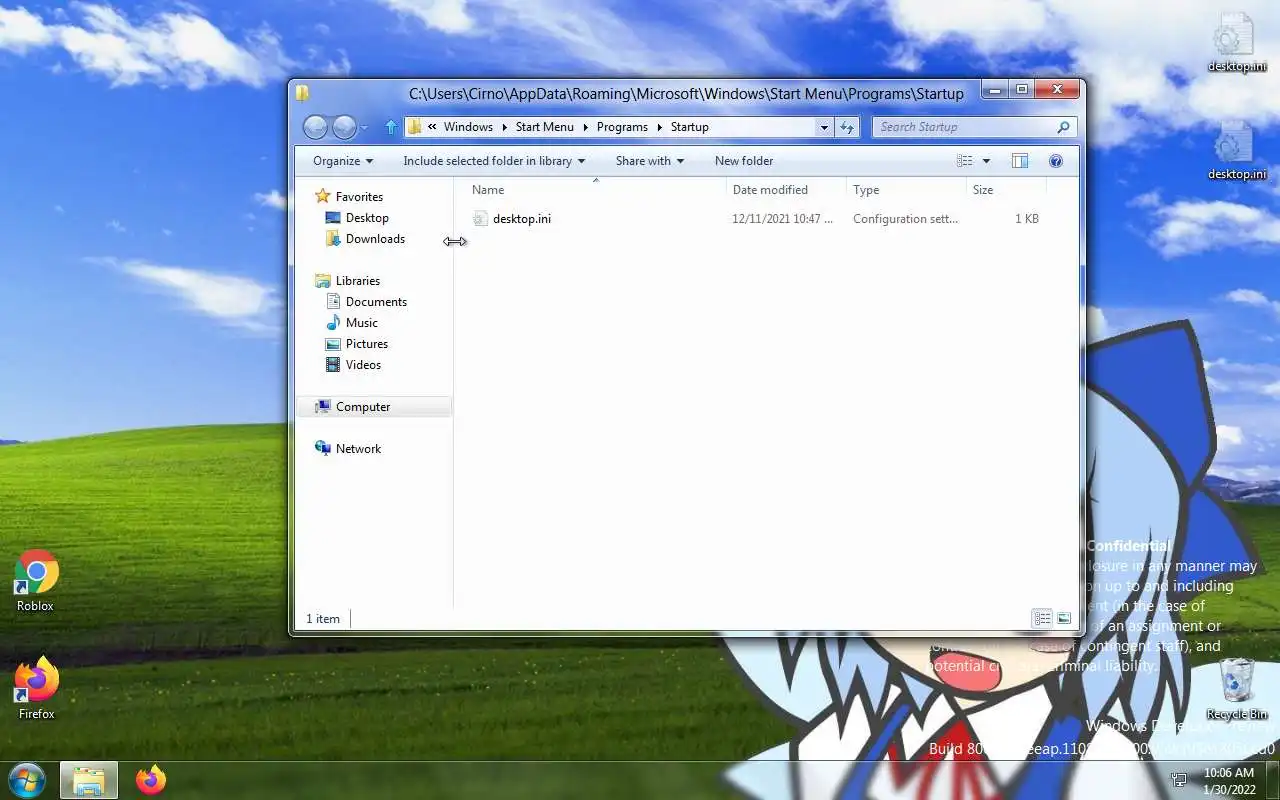Sort by the Date modified column

tap(786, 190)
